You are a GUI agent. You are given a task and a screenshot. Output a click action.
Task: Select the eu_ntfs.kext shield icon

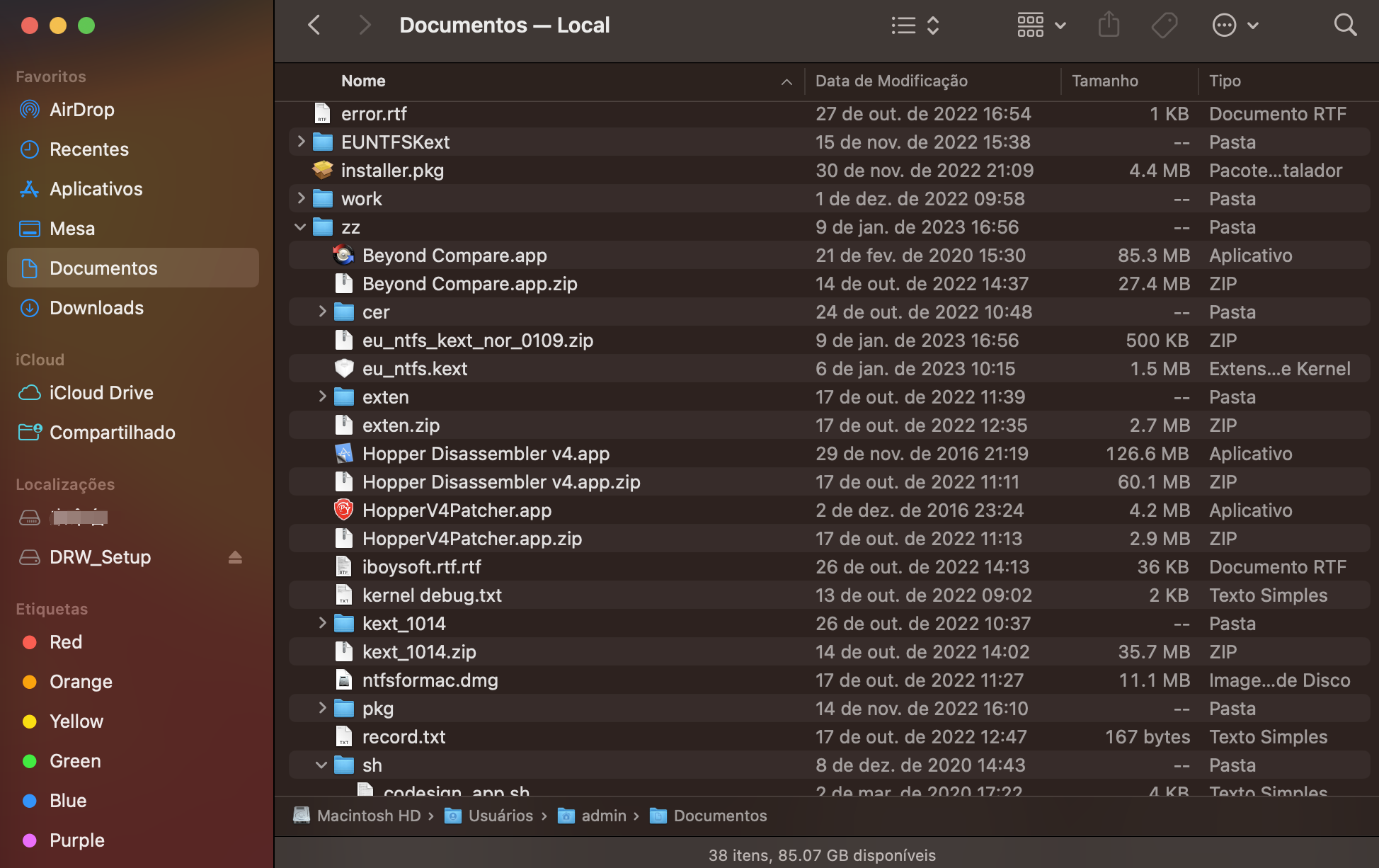pos(343,368)
